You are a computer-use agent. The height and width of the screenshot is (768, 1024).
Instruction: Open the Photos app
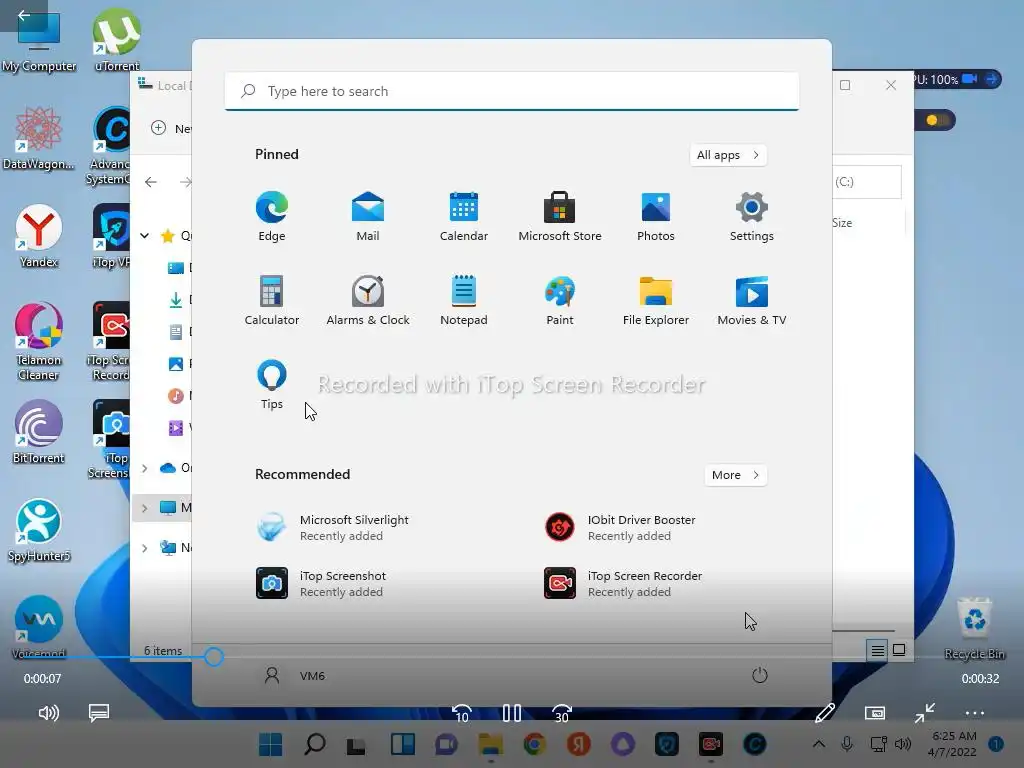click(x=656, y=216)
